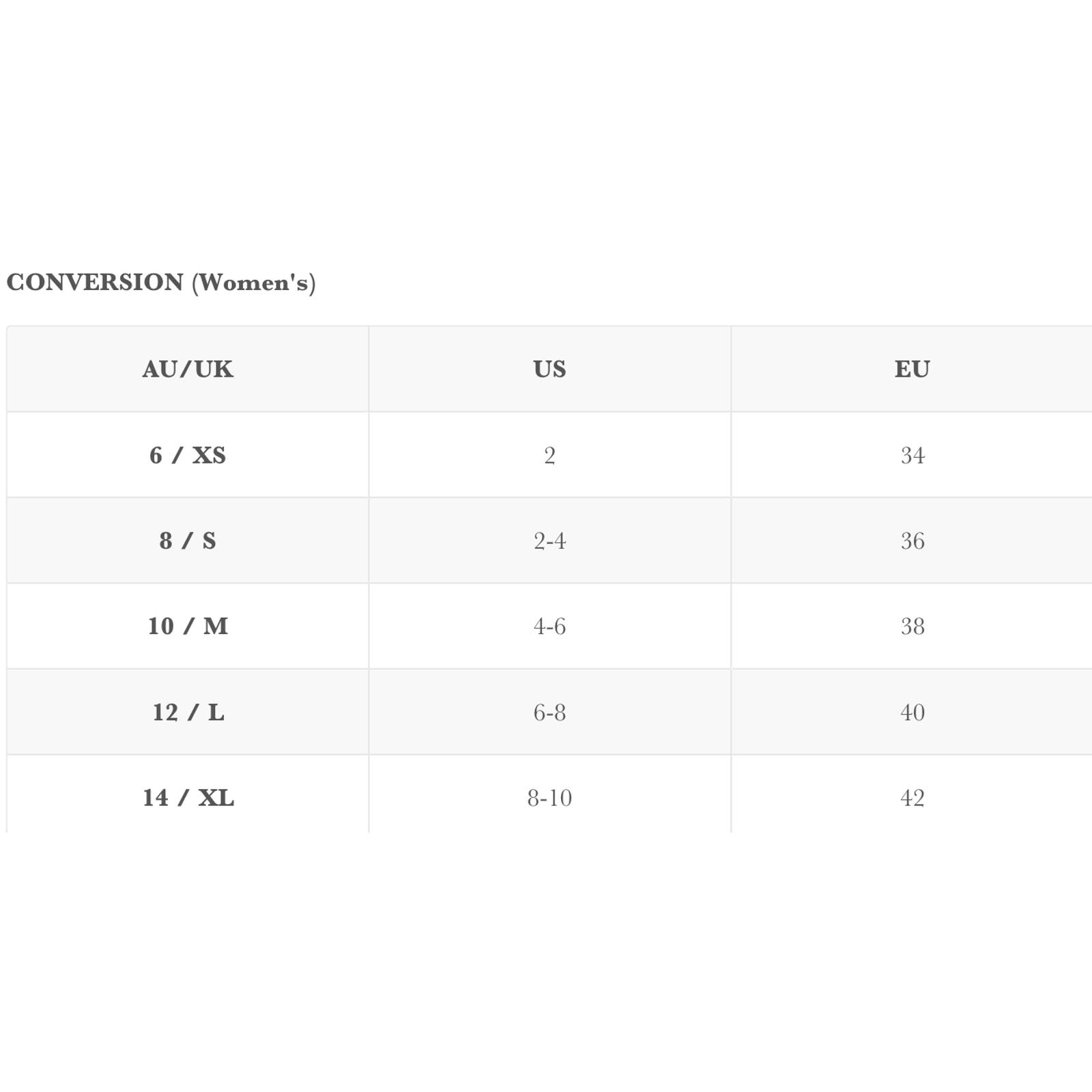This screenshot has height=1092, width=1092.
Task: Select US size 6-8 cell
Action: [549, 713]
